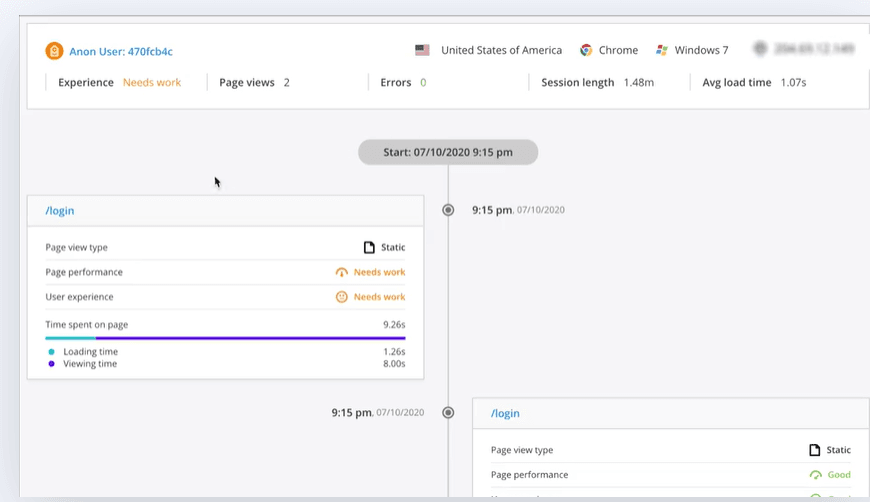Click the orange anonymous user avatar icon

click(54, 51)
